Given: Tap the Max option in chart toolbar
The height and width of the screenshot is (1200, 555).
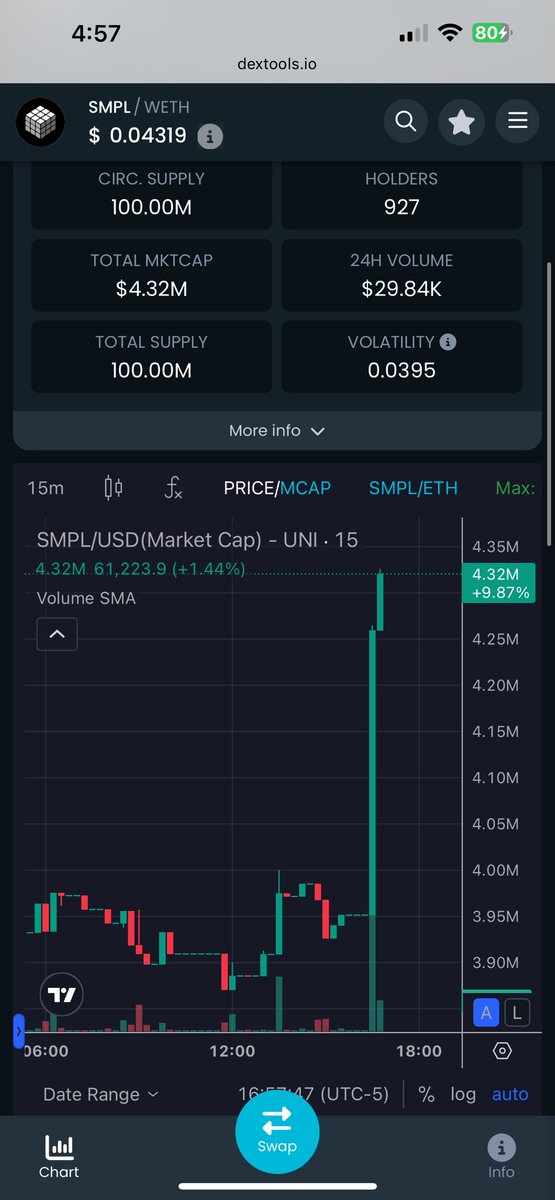Looking at the screenshot, I should point(516,488).
